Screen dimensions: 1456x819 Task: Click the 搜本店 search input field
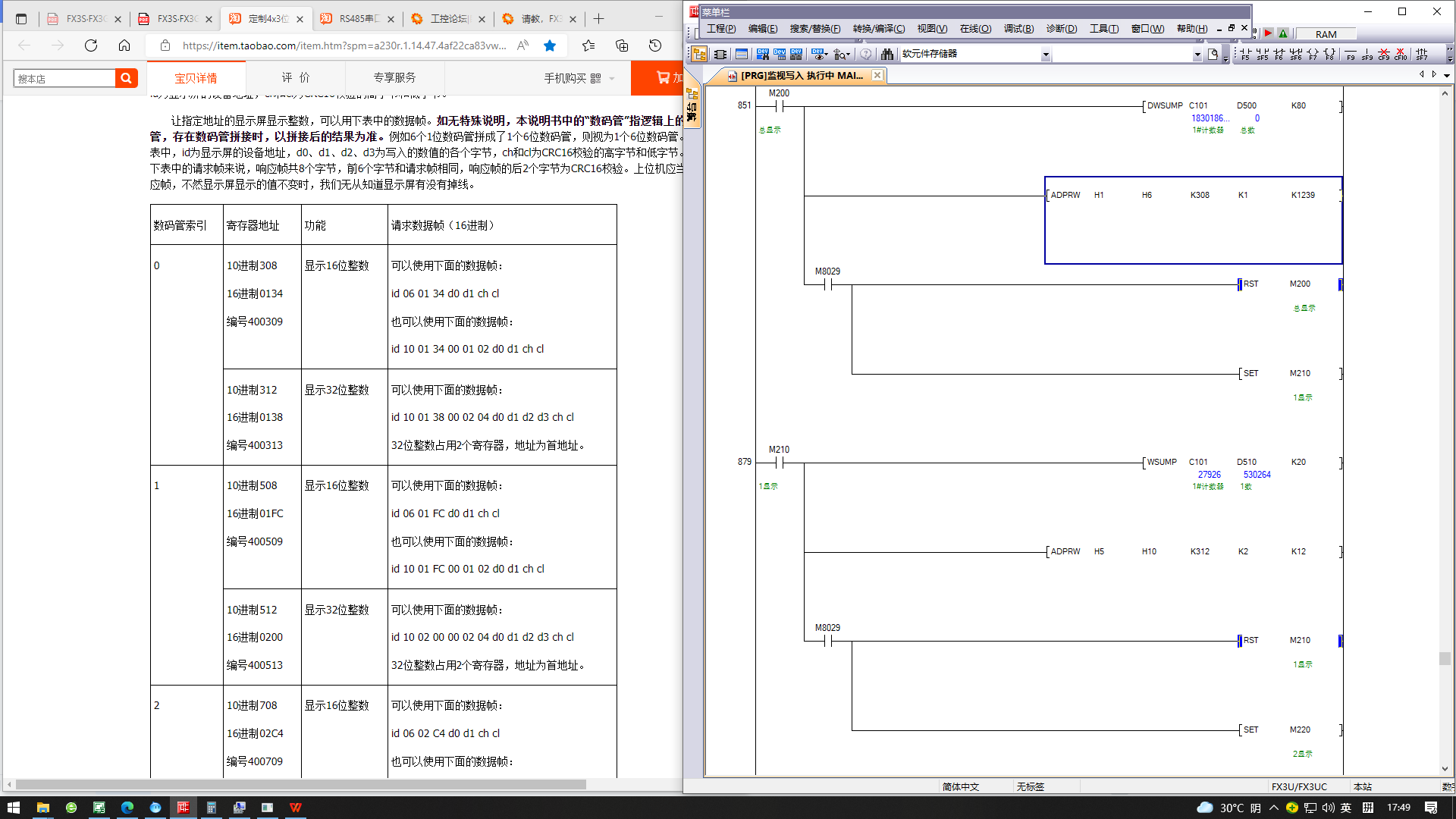pyautogui.click(x=64, y=78)
